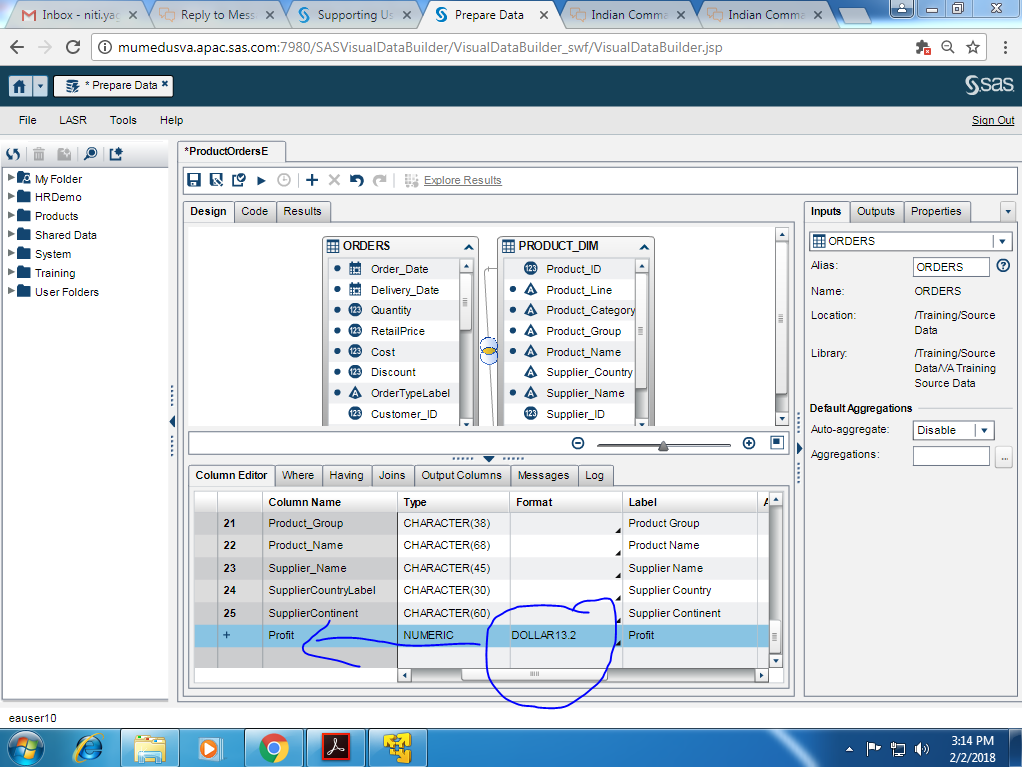Redo the last undone action

click(x=378, y=180)
